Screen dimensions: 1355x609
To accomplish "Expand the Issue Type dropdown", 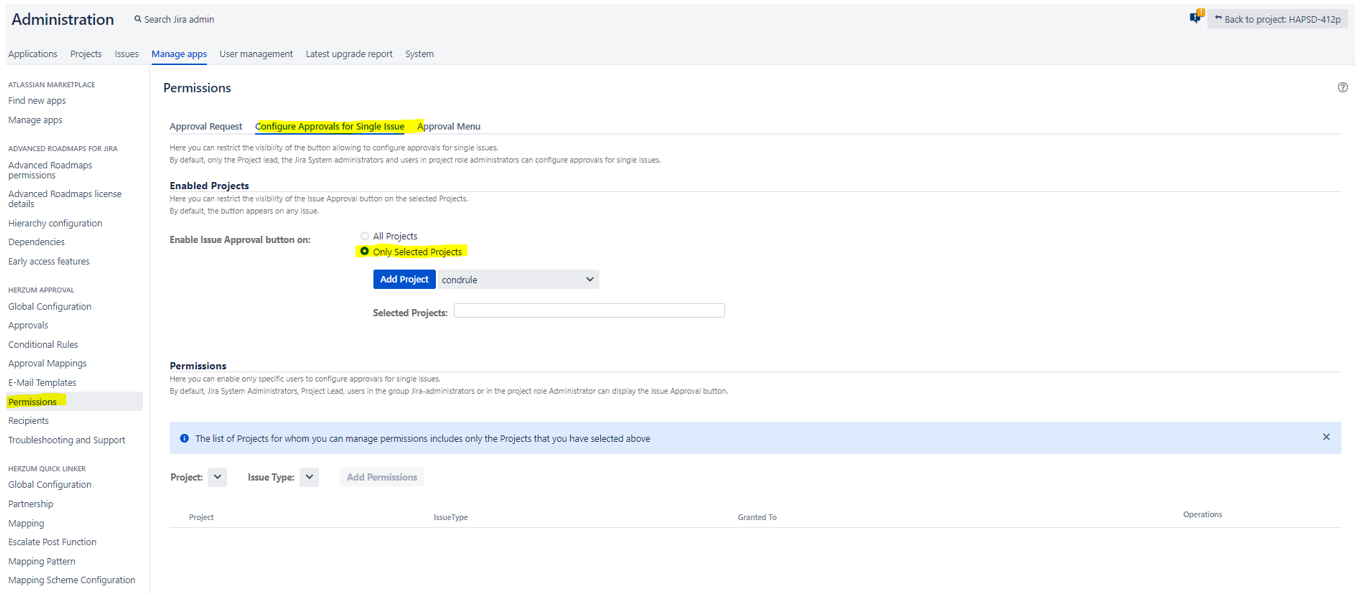I will (309, 477).
